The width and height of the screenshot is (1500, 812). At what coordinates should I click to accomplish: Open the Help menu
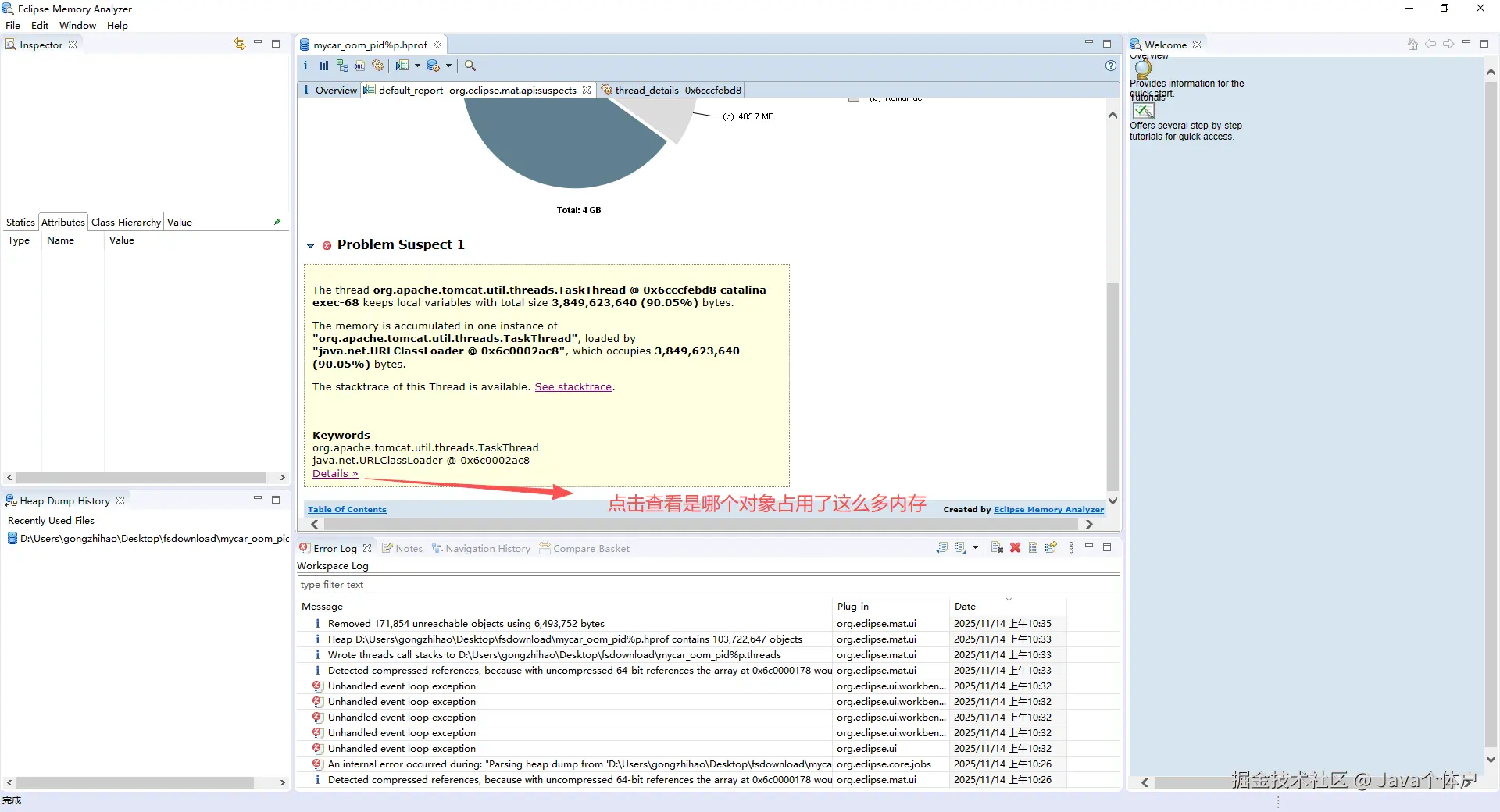click(117, 26)
